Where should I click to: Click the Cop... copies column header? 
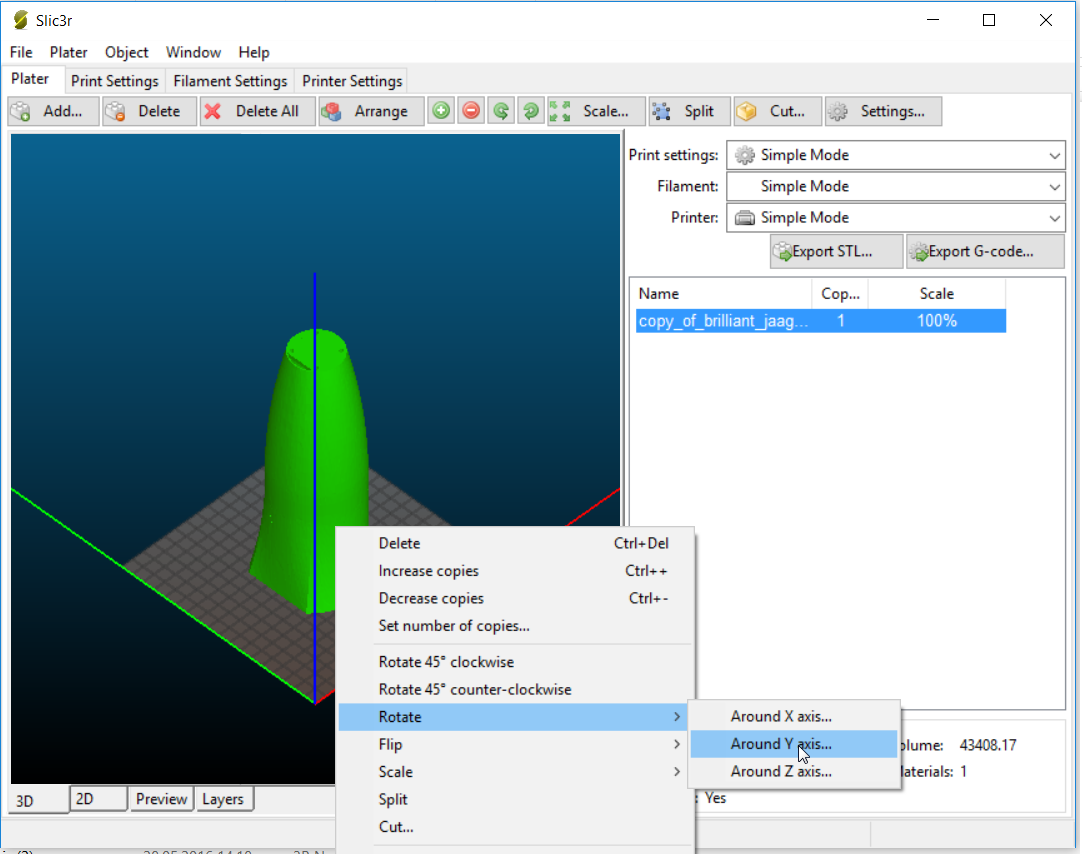click(x=840, y=294)
